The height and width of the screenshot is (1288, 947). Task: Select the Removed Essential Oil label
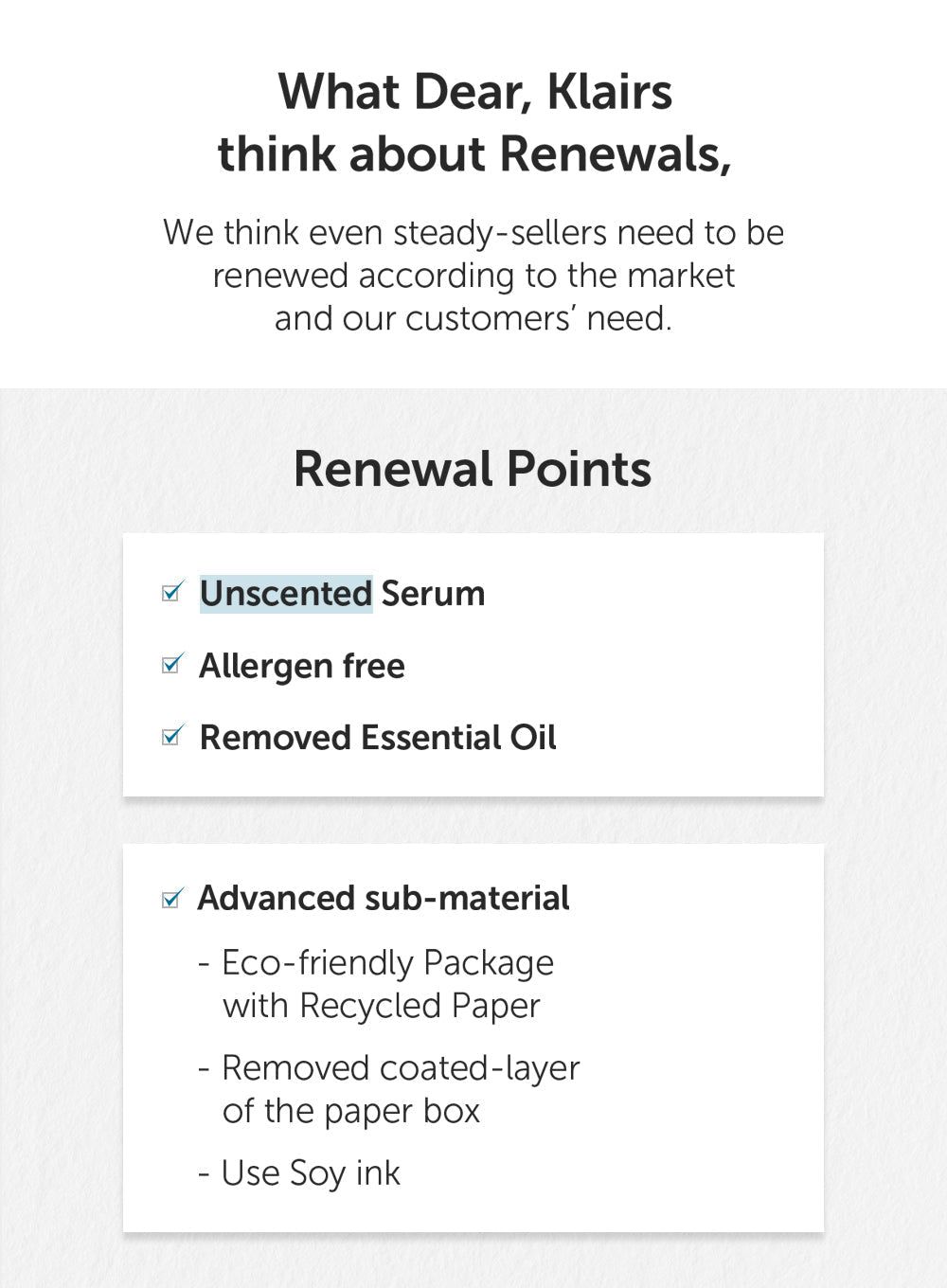coord(378,738)
